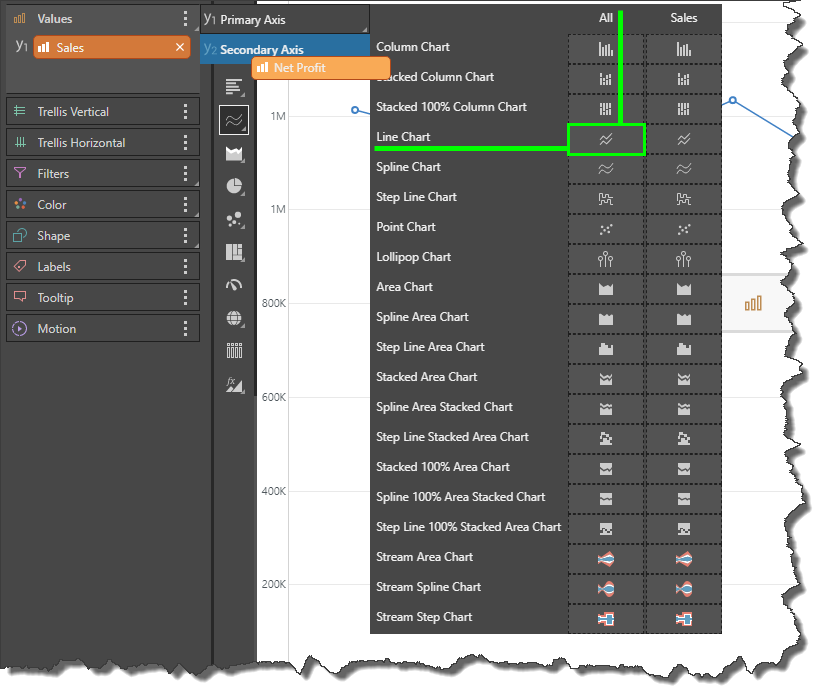Expand Trellis Vertical three-dot options menu
826x699 pixels.
click(185, 111)
